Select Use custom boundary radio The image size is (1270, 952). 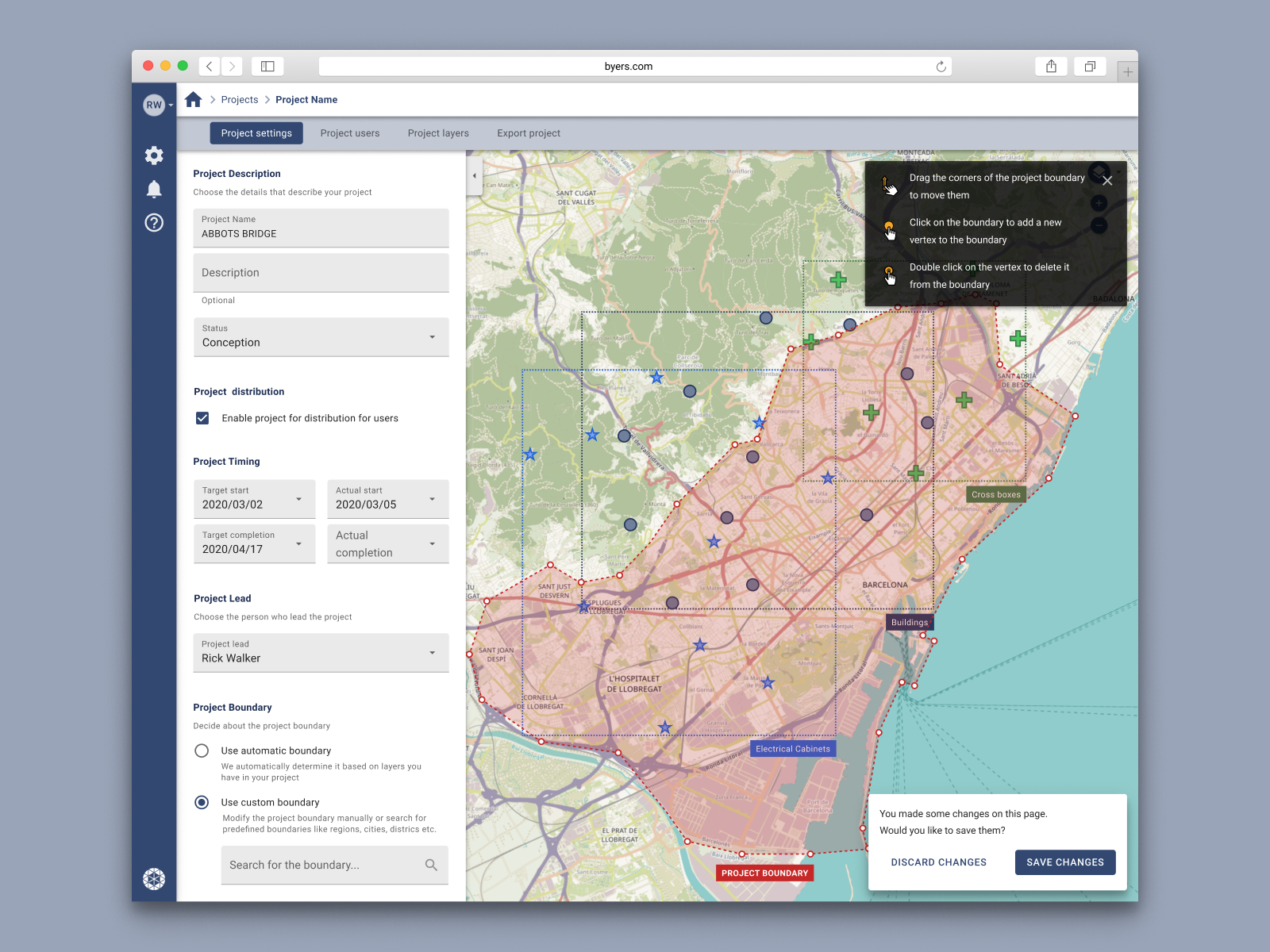coord(202,802)
